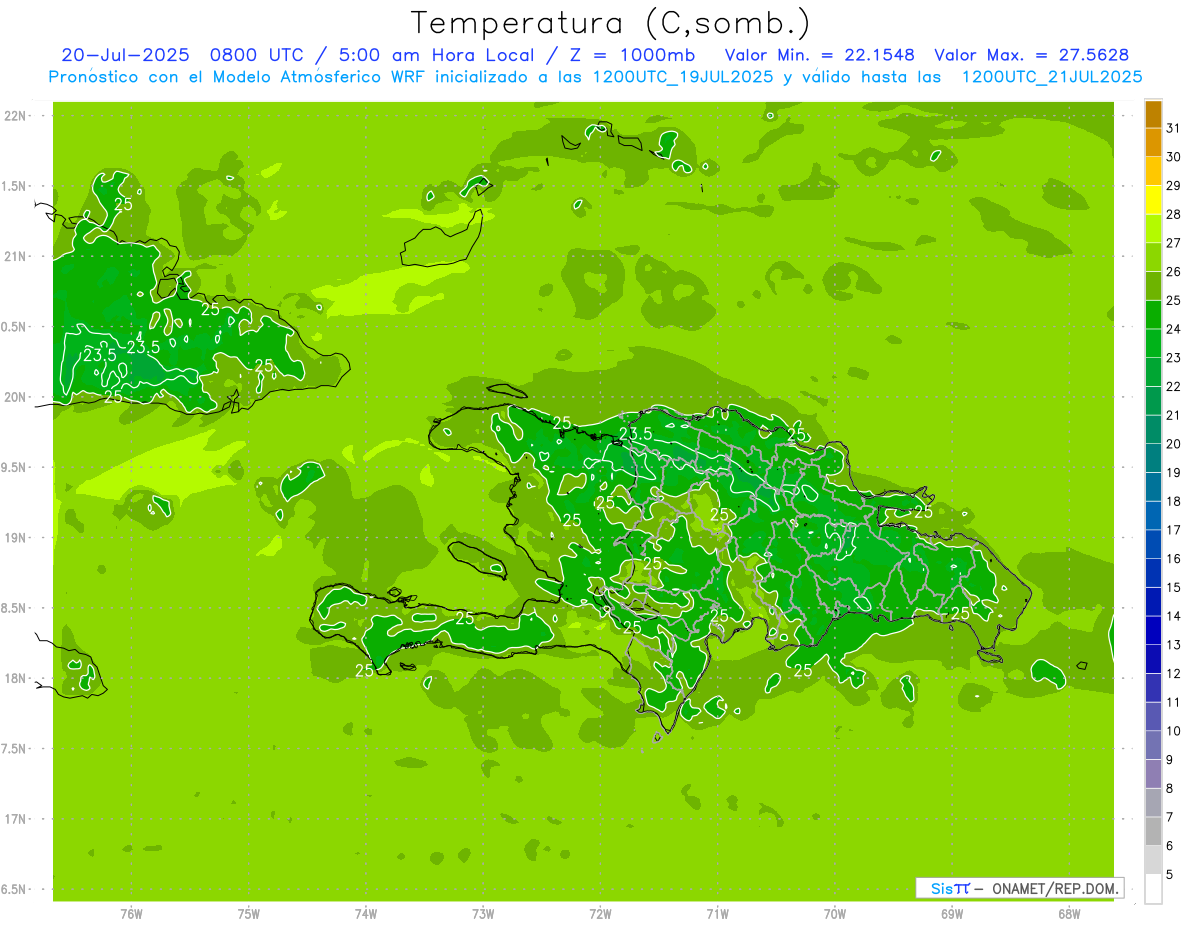Click the colorbar value label '29'
Image resolution: width=1200 pixels, height=927 pixels.
coord(1174,186)
